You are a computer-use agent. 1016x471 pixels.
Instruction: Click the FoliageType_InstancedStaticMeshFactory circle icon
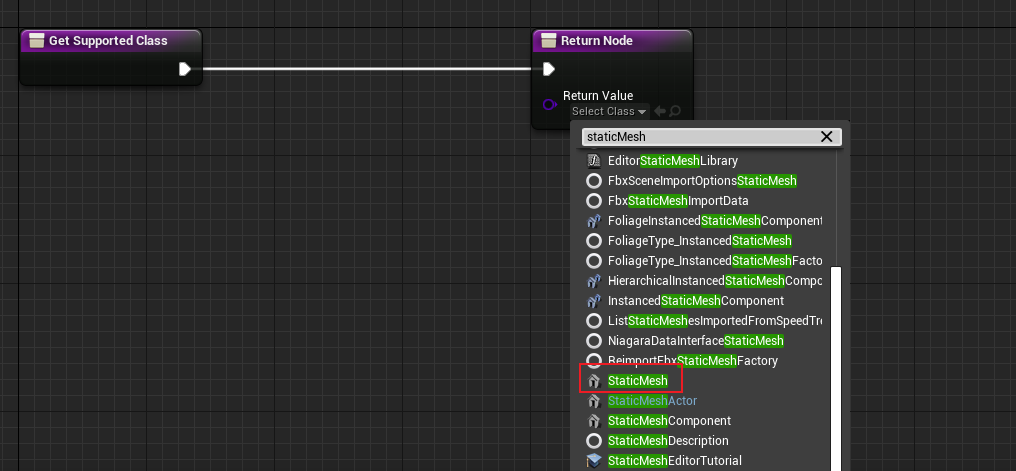pos(594,260)
